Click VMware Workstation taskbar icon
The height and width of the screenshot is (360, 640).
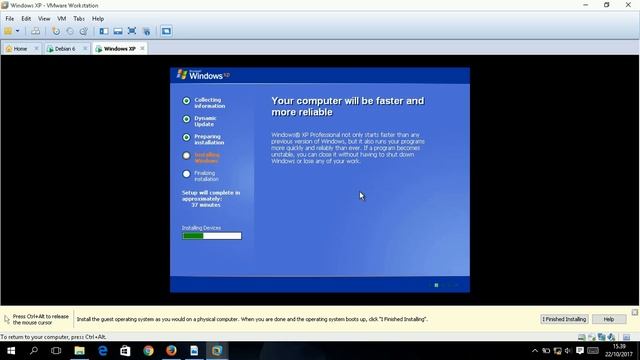pos(217,351)
